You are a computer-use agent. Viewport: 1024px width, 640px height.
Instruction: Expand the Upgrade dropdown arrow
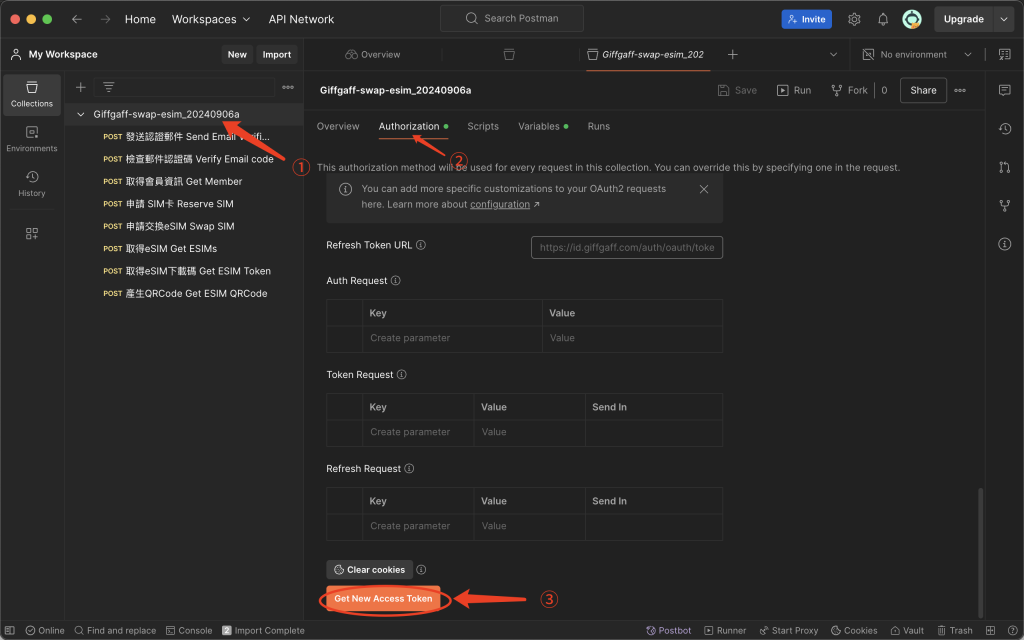[x=1004, y=19]
